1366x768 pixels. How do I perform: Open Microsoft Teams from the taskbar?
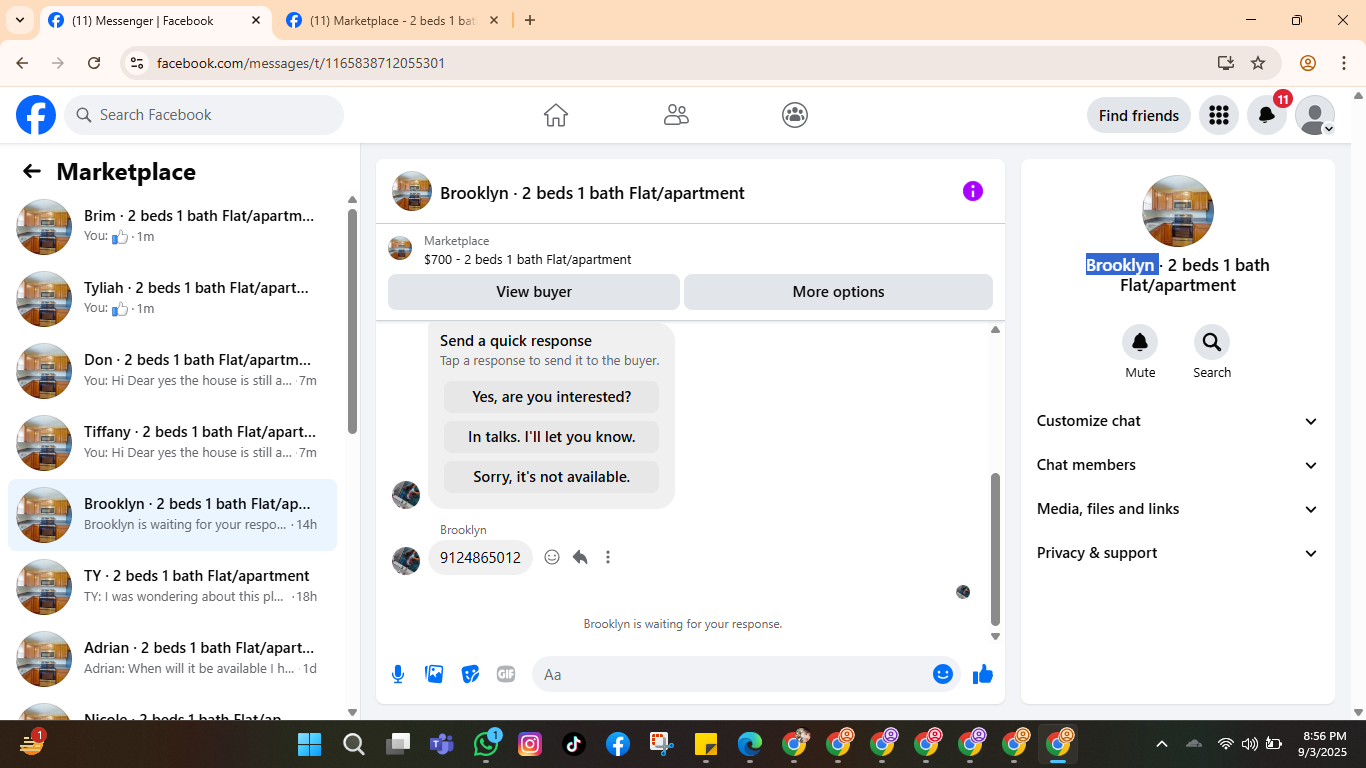441,744
